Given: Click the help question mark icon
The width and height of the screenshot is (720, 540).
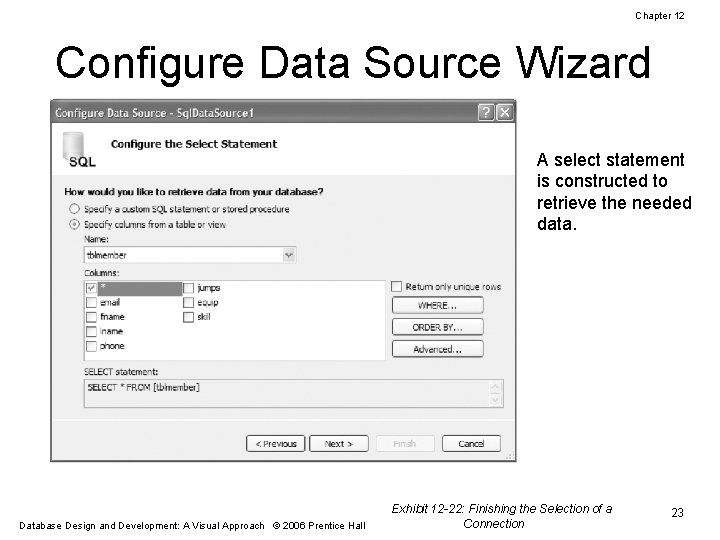Looking at the screenshot, I should pyautogui.click(x=486, y=112).
